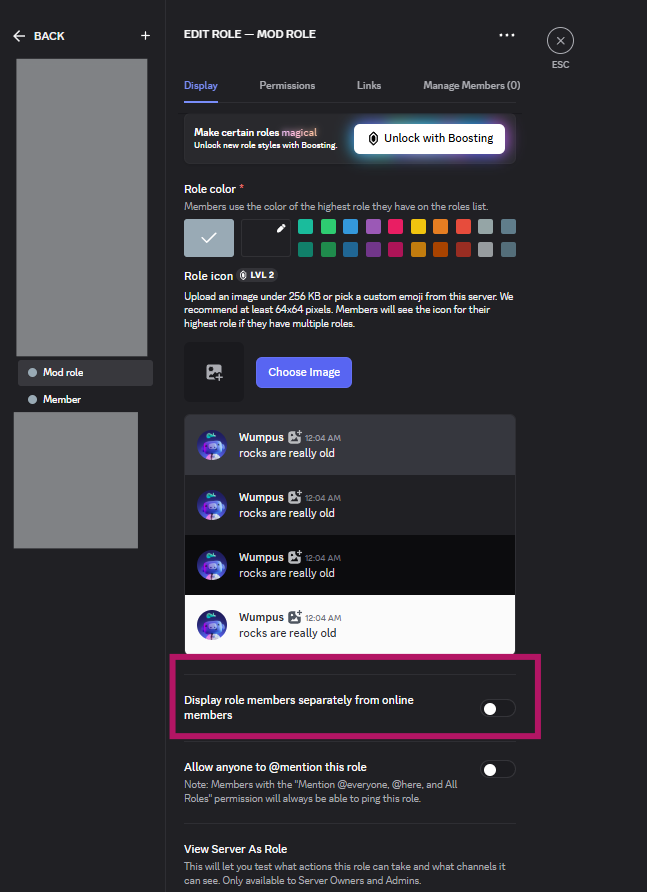
Task: Open the Manage Members (0) tab
Action: click(471, 85)
